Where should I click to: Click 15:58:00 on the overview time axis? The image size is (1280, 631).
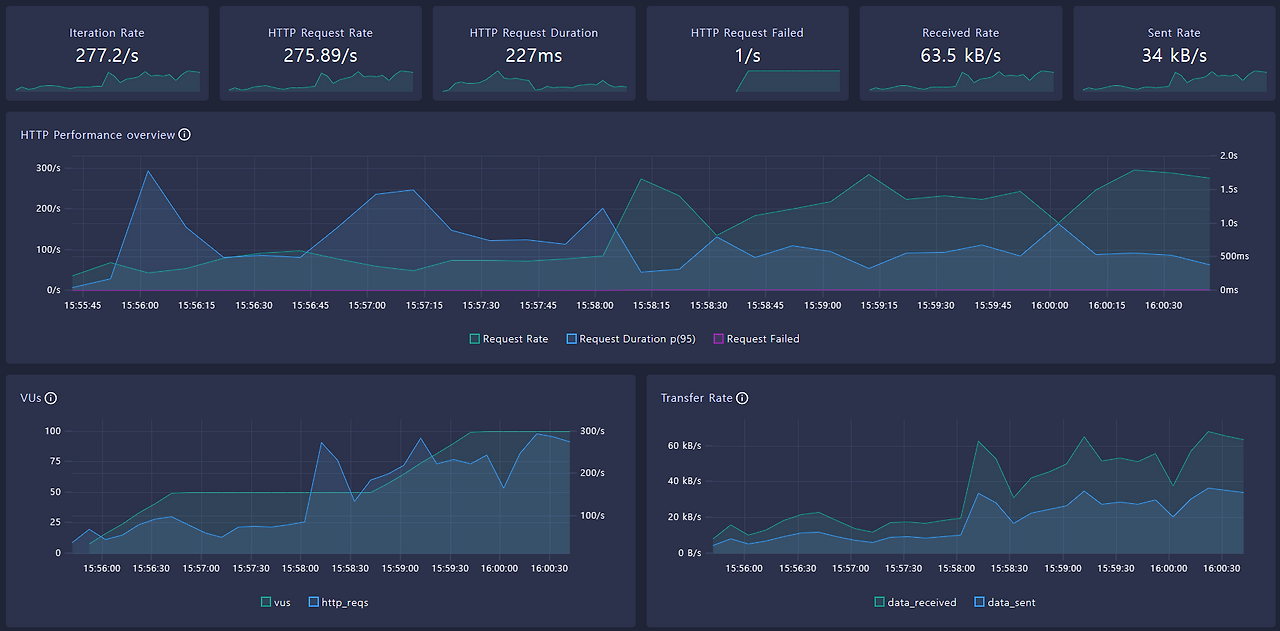[x=595, y=306]
